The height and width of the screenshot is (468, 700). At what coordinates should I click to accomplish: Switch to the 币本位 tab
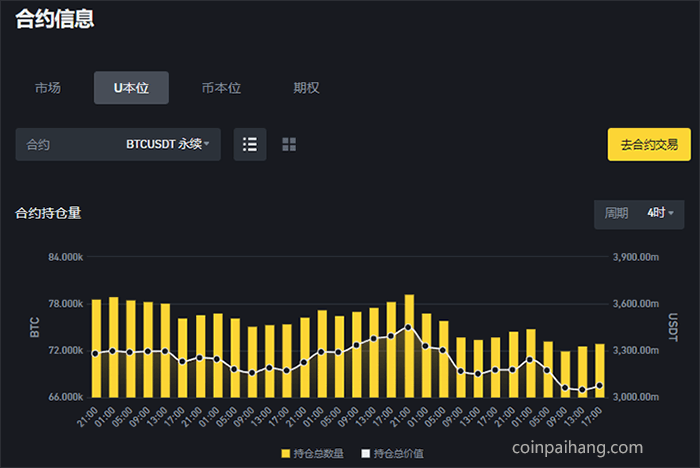pos(221,88)
